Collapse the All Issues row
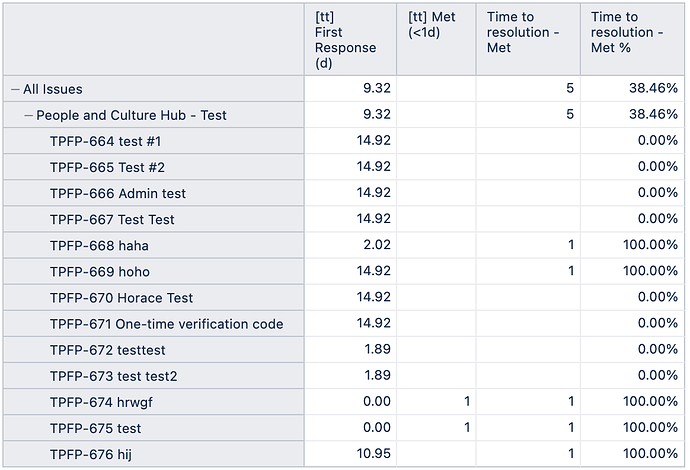 15,89
